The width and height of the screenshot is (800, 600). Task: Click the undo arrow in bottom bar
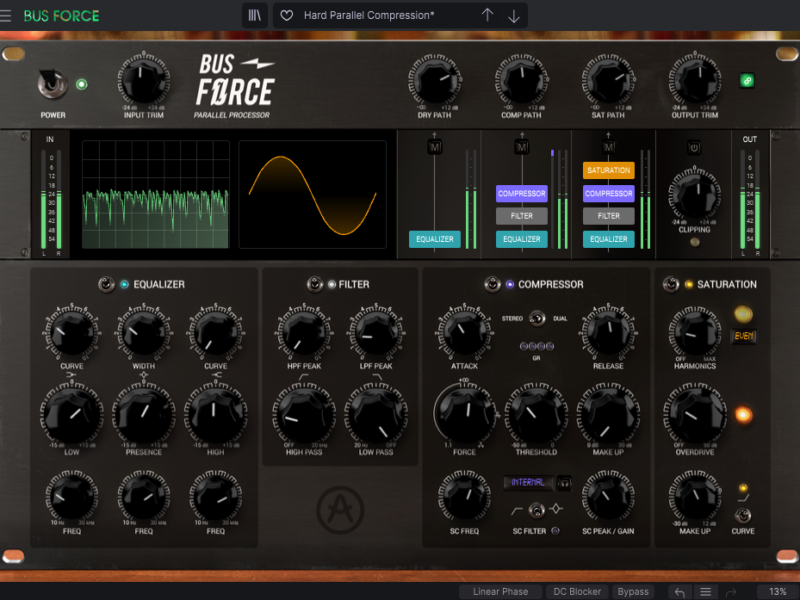(680, 592)
